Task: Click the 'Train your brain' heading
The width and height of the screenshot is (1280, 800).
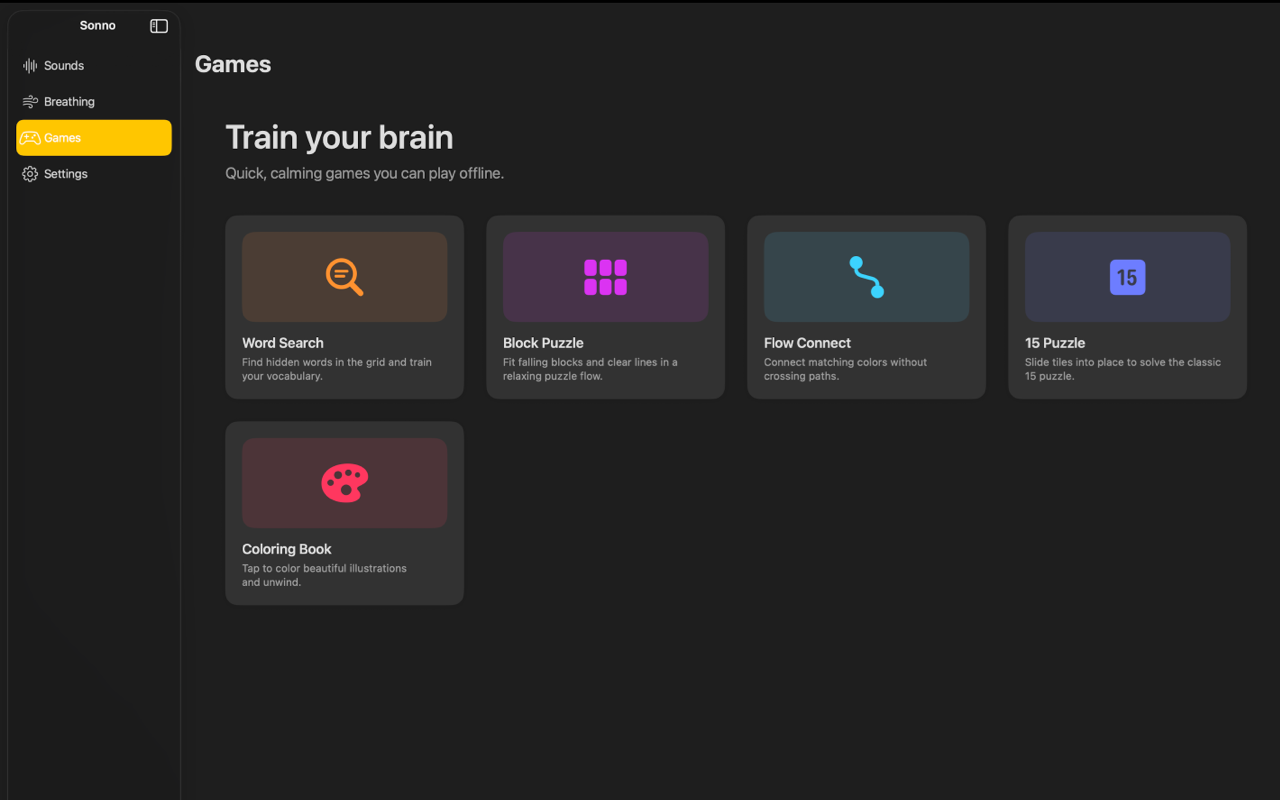Action: tap(339, 138)
